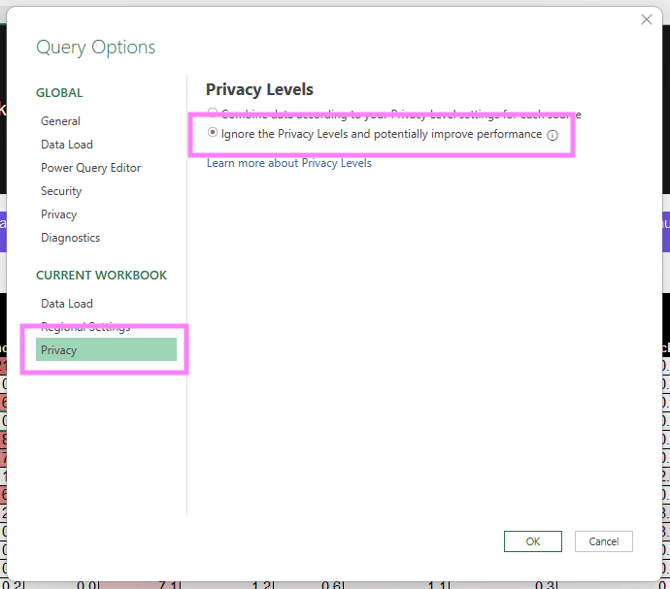
Task: Click the Cancel button
Action: pos(603,541)
